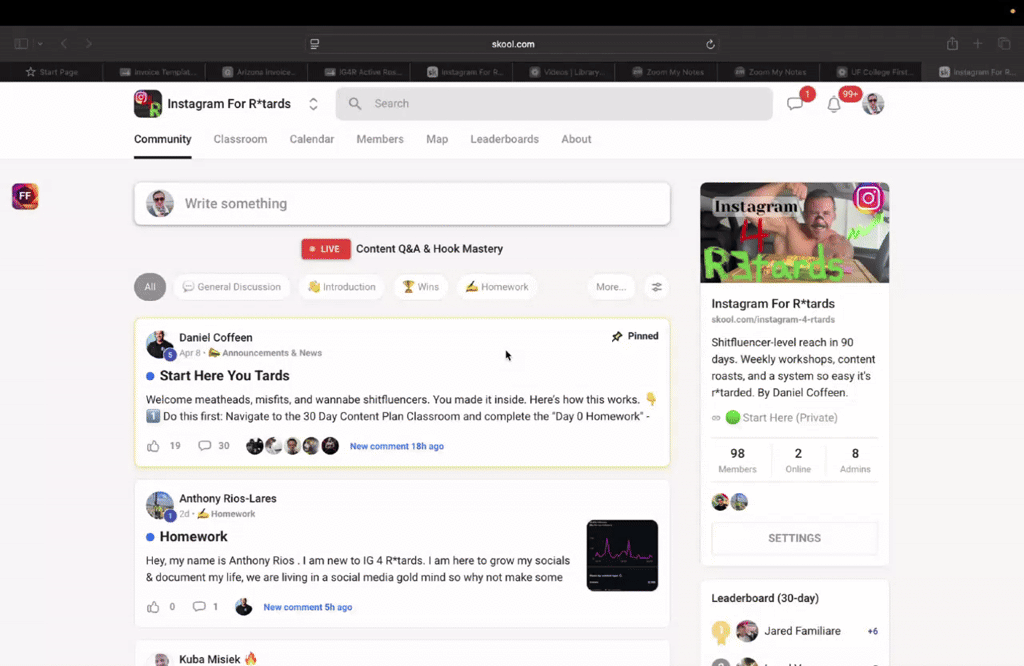Open the feed filter settings icon
Image resolution: width=1024 pixels, height=666 pixels.
[x=656, y=287]
